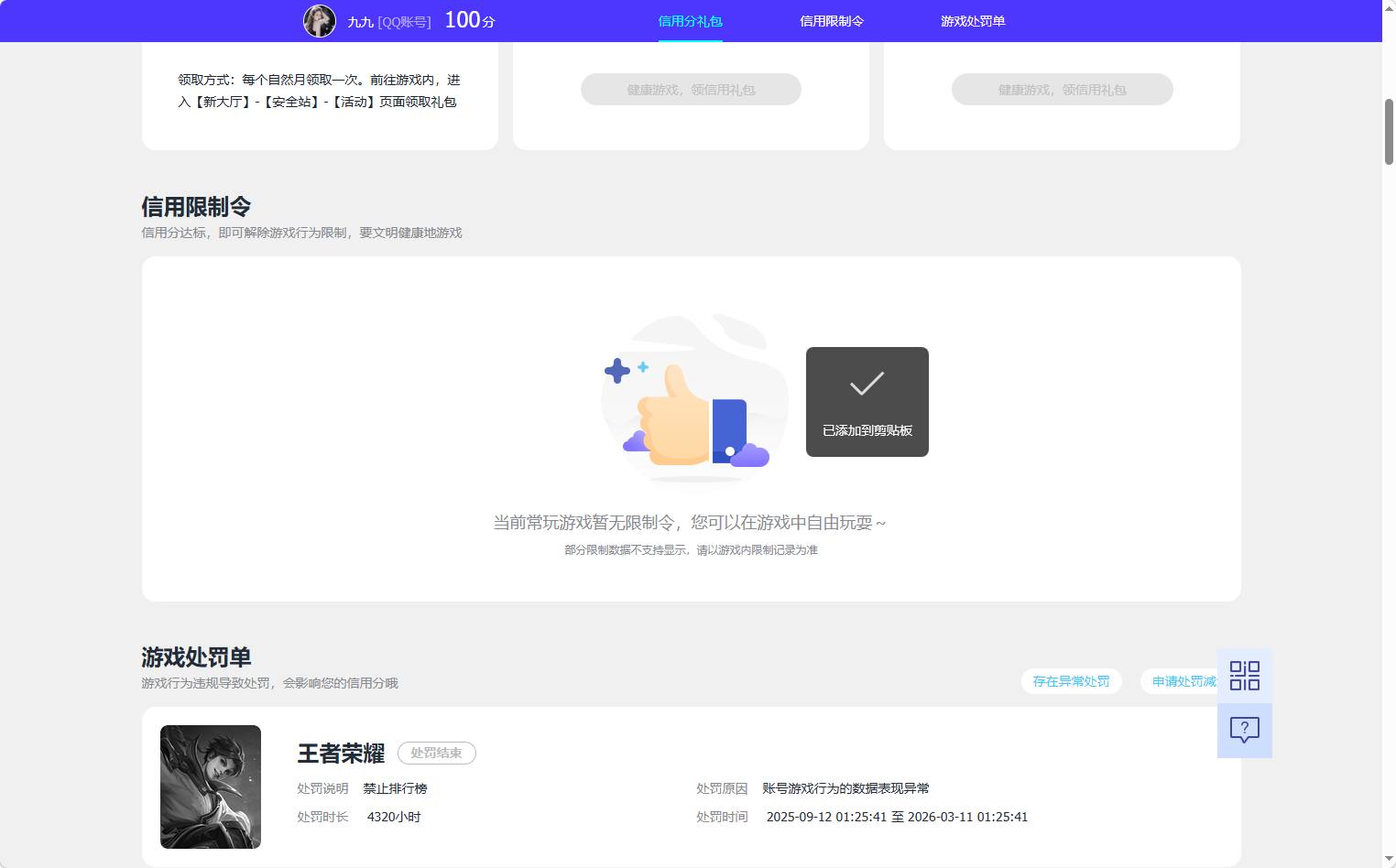The image size is (1396, 868).
Task: Select the [QQ账号] account label
Action: point(406,21)
